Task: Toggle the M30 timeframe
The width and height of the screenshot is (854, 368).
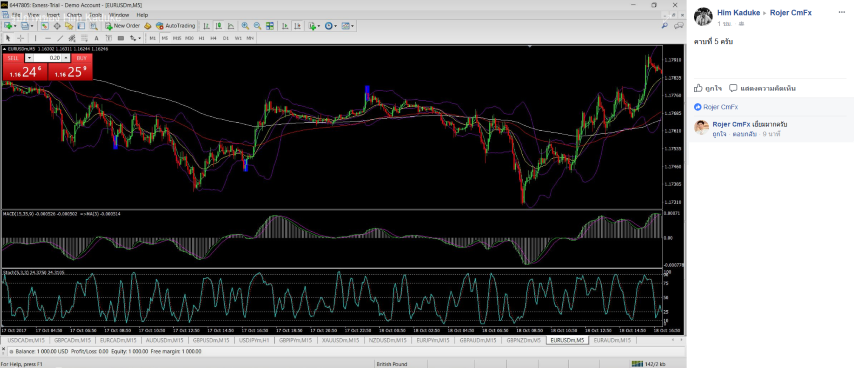Action: pyautogui.click(x=189, y=38)
